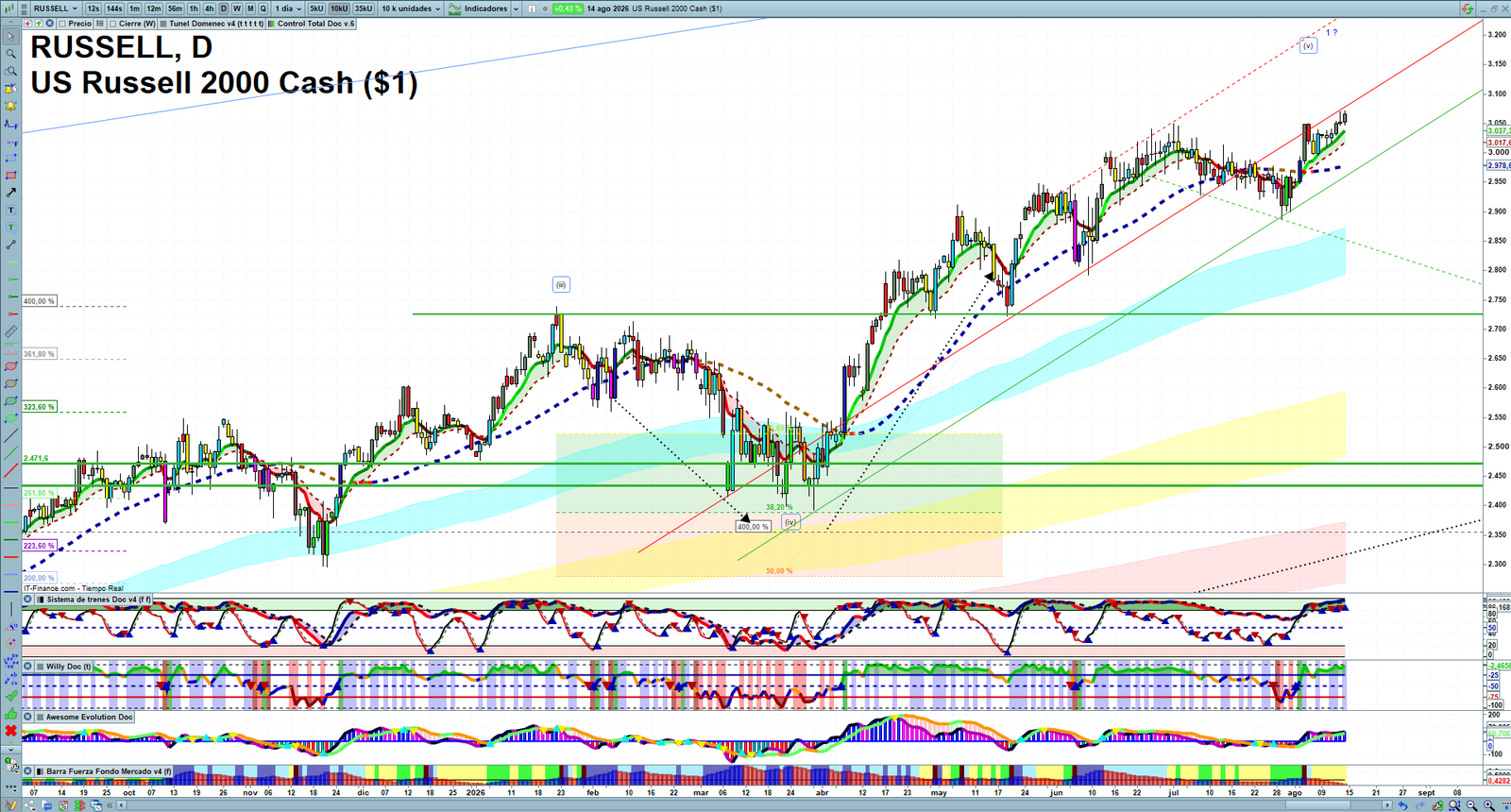This screenshot has width=1511, height=812.
Task: Pick the red rectangle drawing tool
Action: point(10,176)
